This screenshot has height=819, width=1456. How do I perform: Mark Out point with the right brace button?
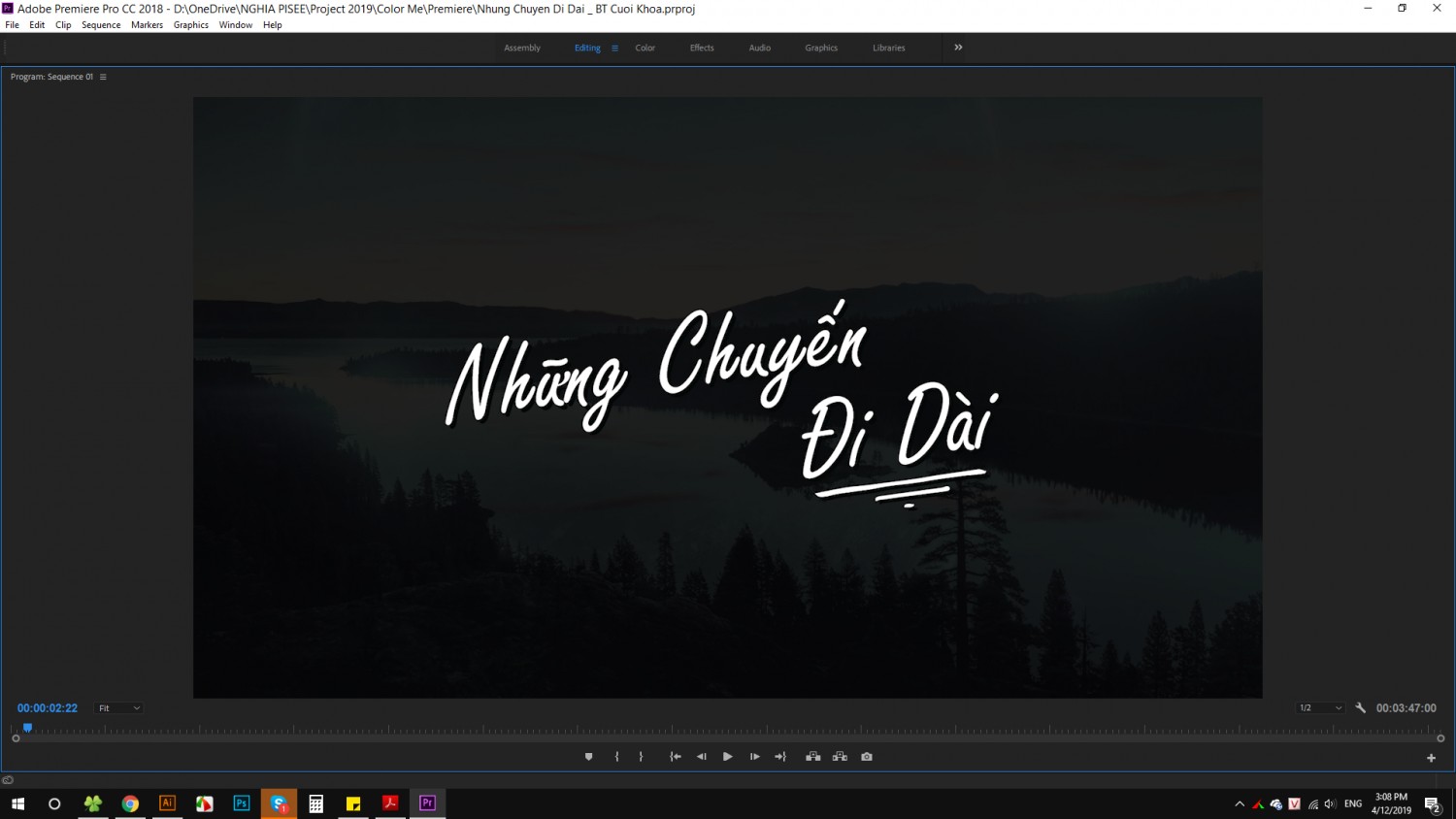tap(641, 757)
